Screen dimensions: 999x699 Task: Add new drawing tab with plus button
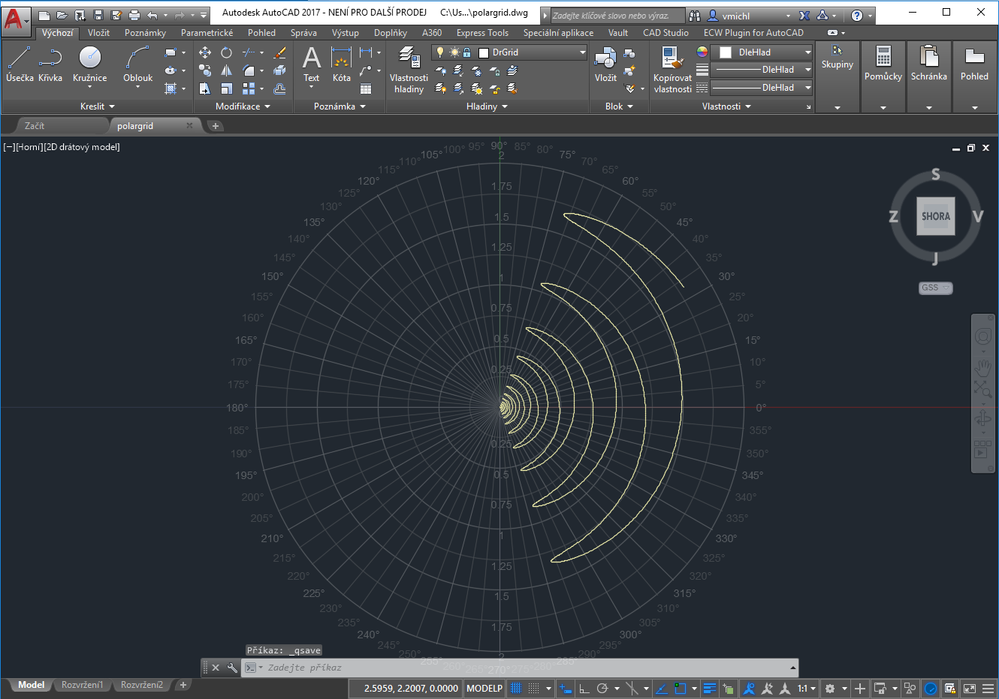click(x=215, y=126)
